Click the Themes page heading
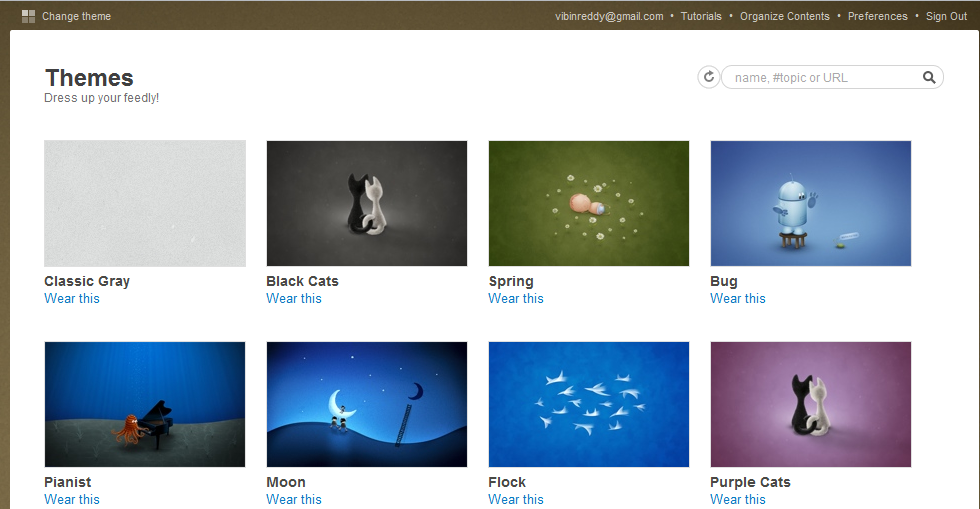The width and height of the screenshot is (980, 509). (x=89, y=78)
